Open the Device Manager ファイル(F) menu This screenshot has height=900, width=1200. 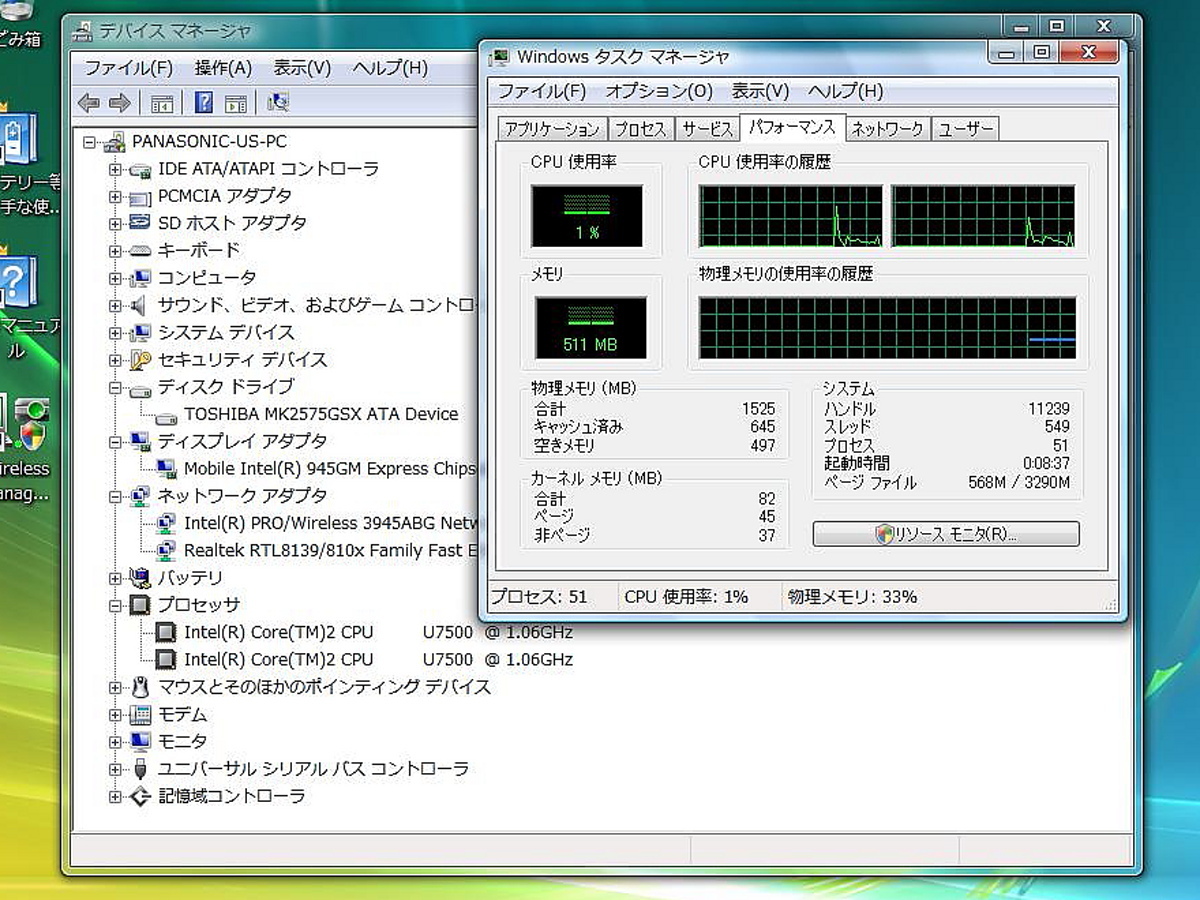click(x=128, y=68)
